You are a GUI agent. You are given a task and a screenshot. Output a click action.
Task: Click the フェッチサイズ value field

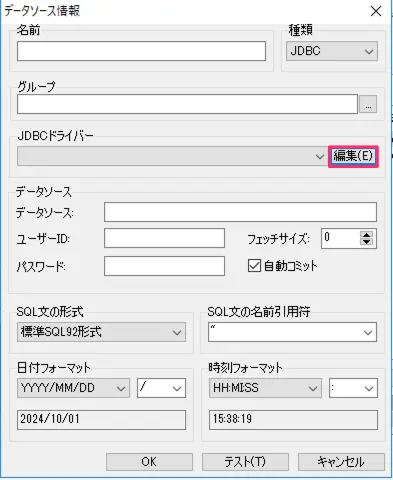pyautogui.click(x=340, y=238)
